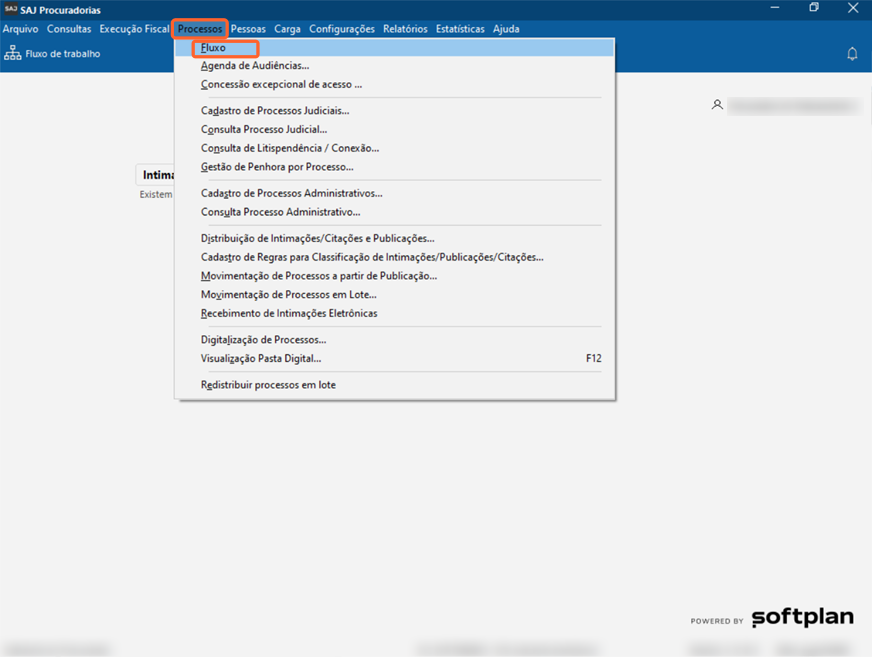Screen dimensions: 872x657
Task: Click the SAJ application logo icon
Action: pos(10,9)
